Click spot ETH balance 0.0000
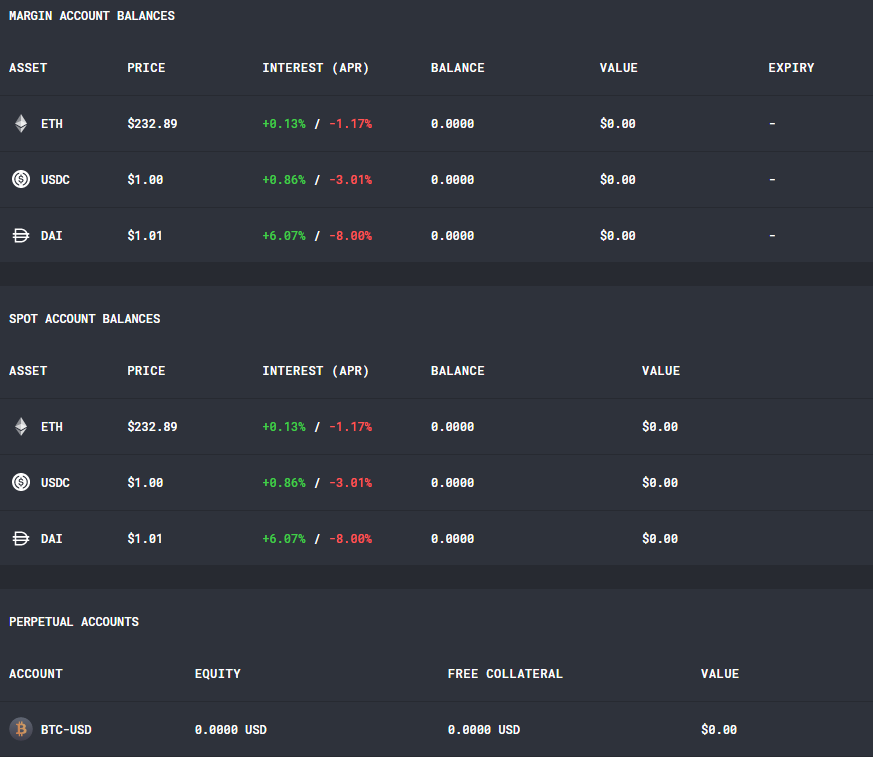This screenshot has height=757, width=873. pyautogui.click(x=453, y=426)
